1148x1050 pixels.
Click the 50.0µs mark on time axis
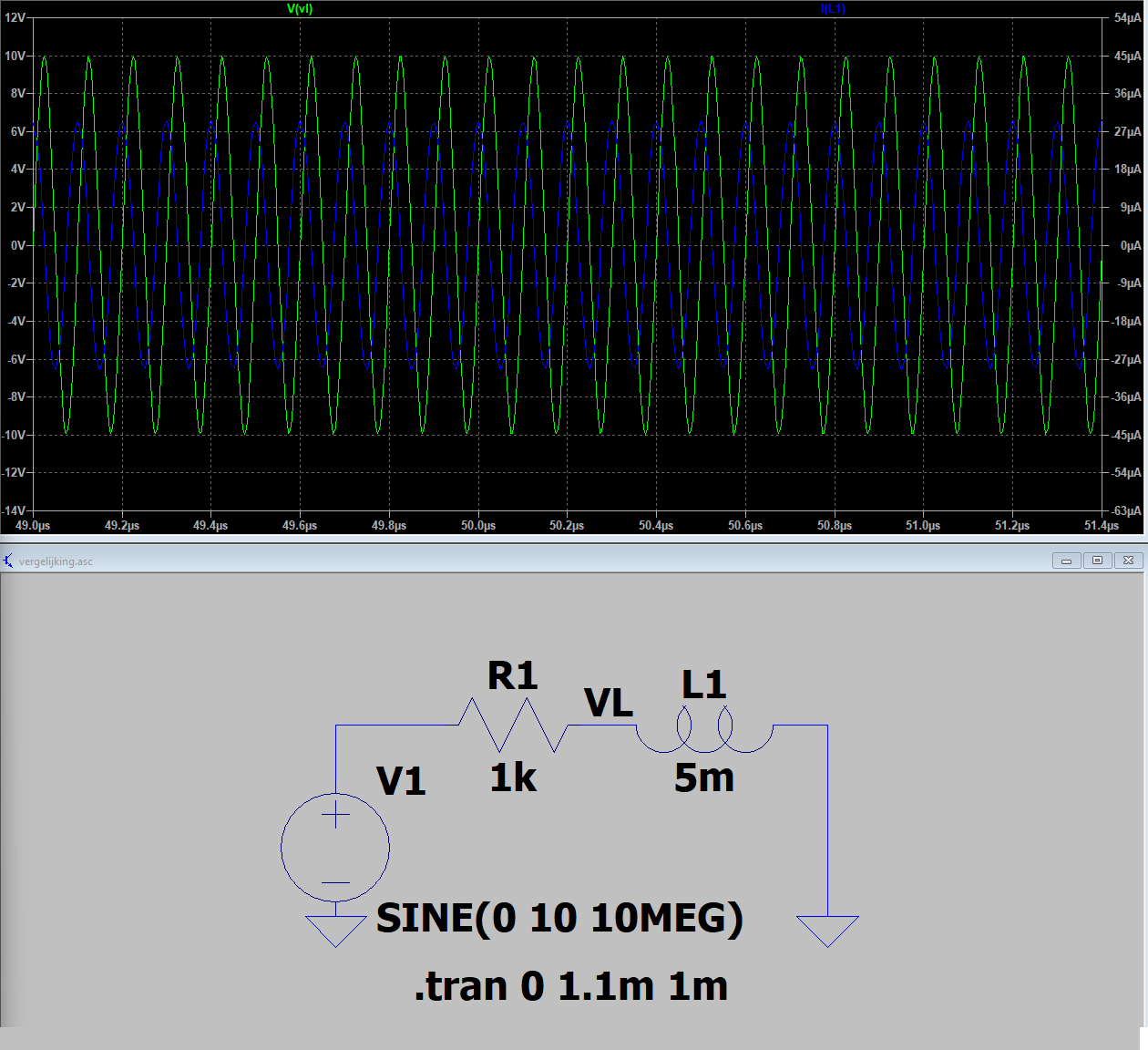click(478, 526)
